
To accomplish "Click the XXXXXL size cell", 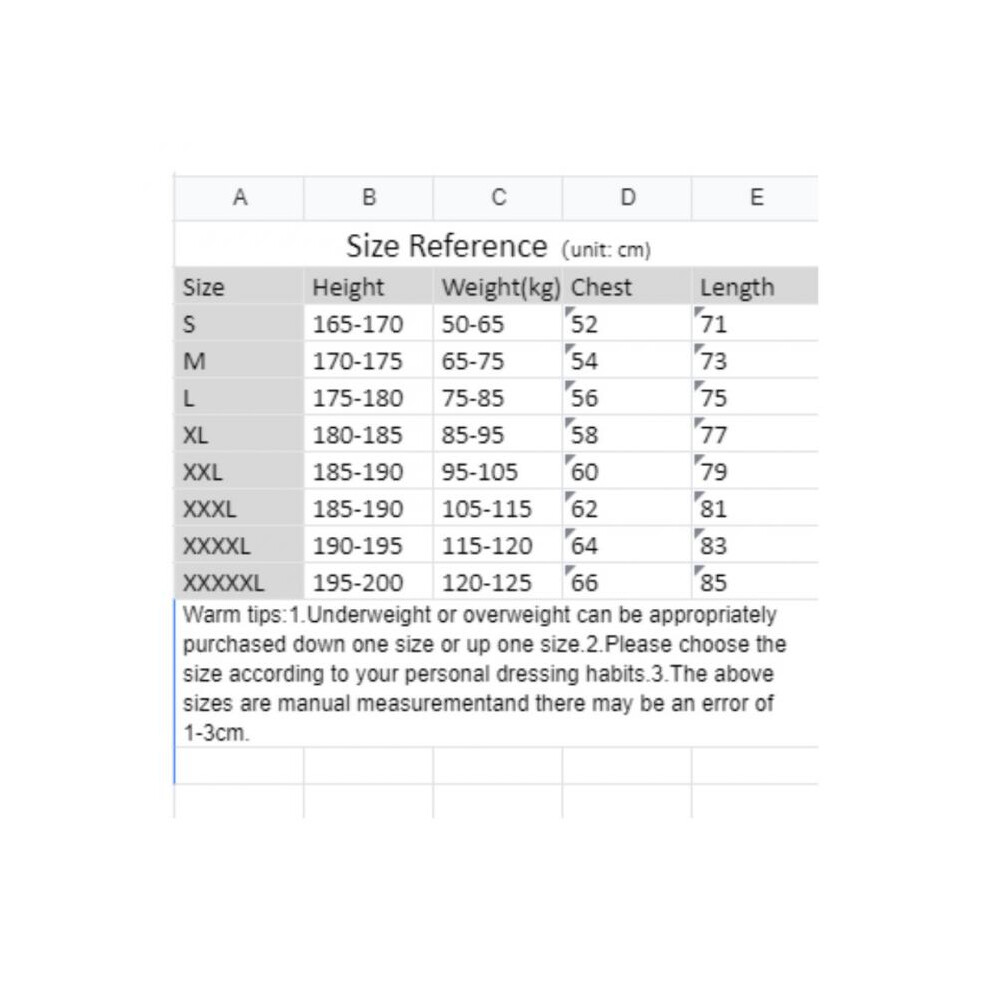I will [x=239, y=582].
